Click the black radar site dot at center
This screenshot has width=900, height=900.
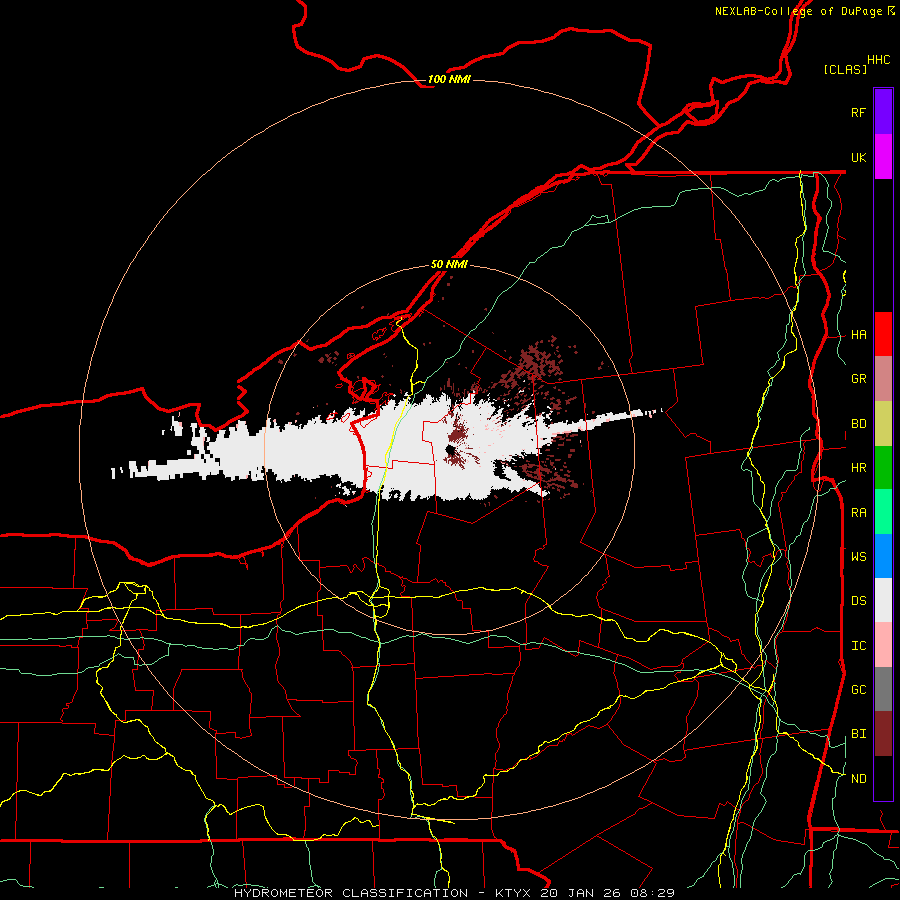tap(451, 449)
